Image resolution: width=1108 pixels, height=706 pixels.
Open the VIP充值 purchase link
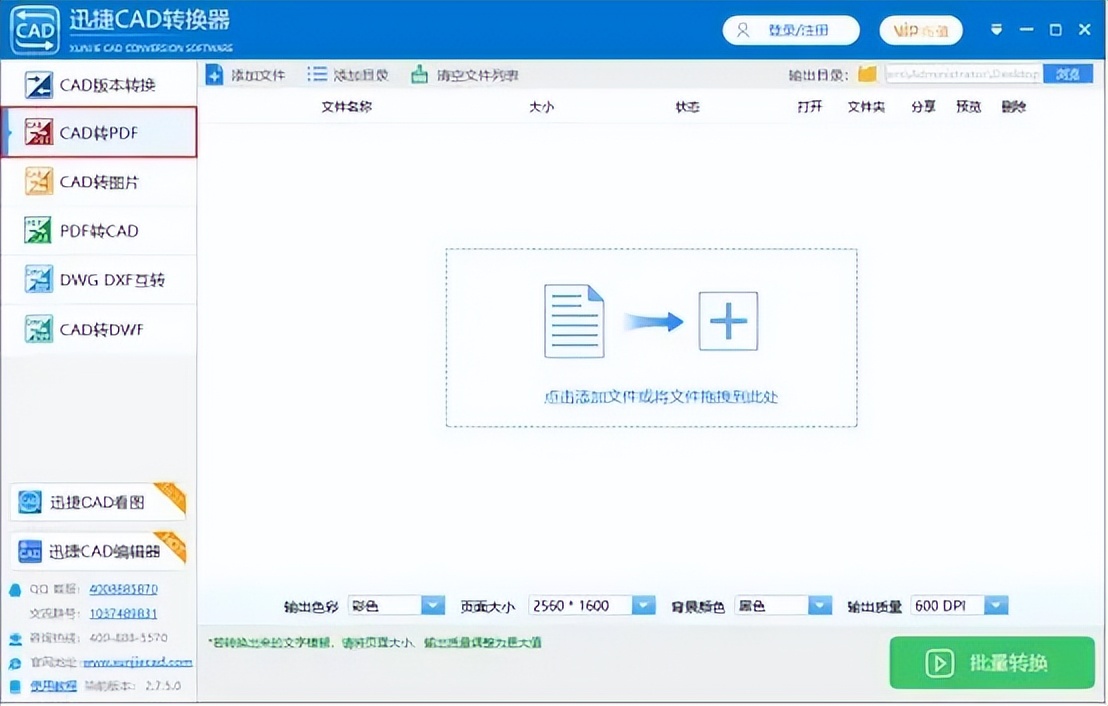[x=920, y=30]
